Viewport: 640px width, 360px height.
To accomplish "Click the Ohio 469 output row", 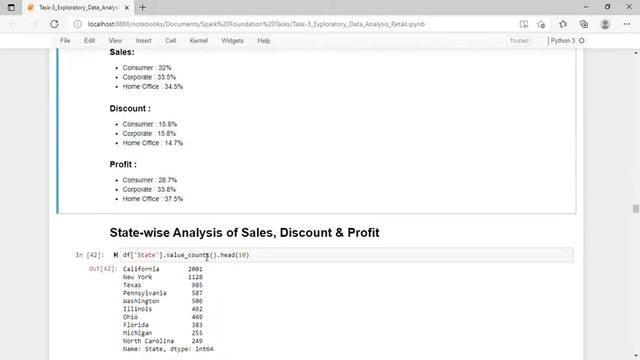I will tap(162, 317).
